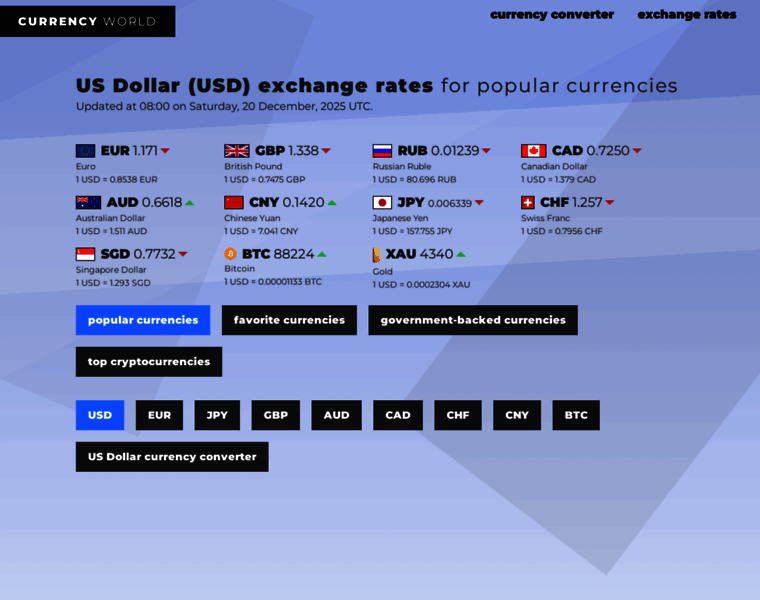Click the green up arrow beside BTC 88224
The width and height of the screenshot is (760, 600).
322,254
